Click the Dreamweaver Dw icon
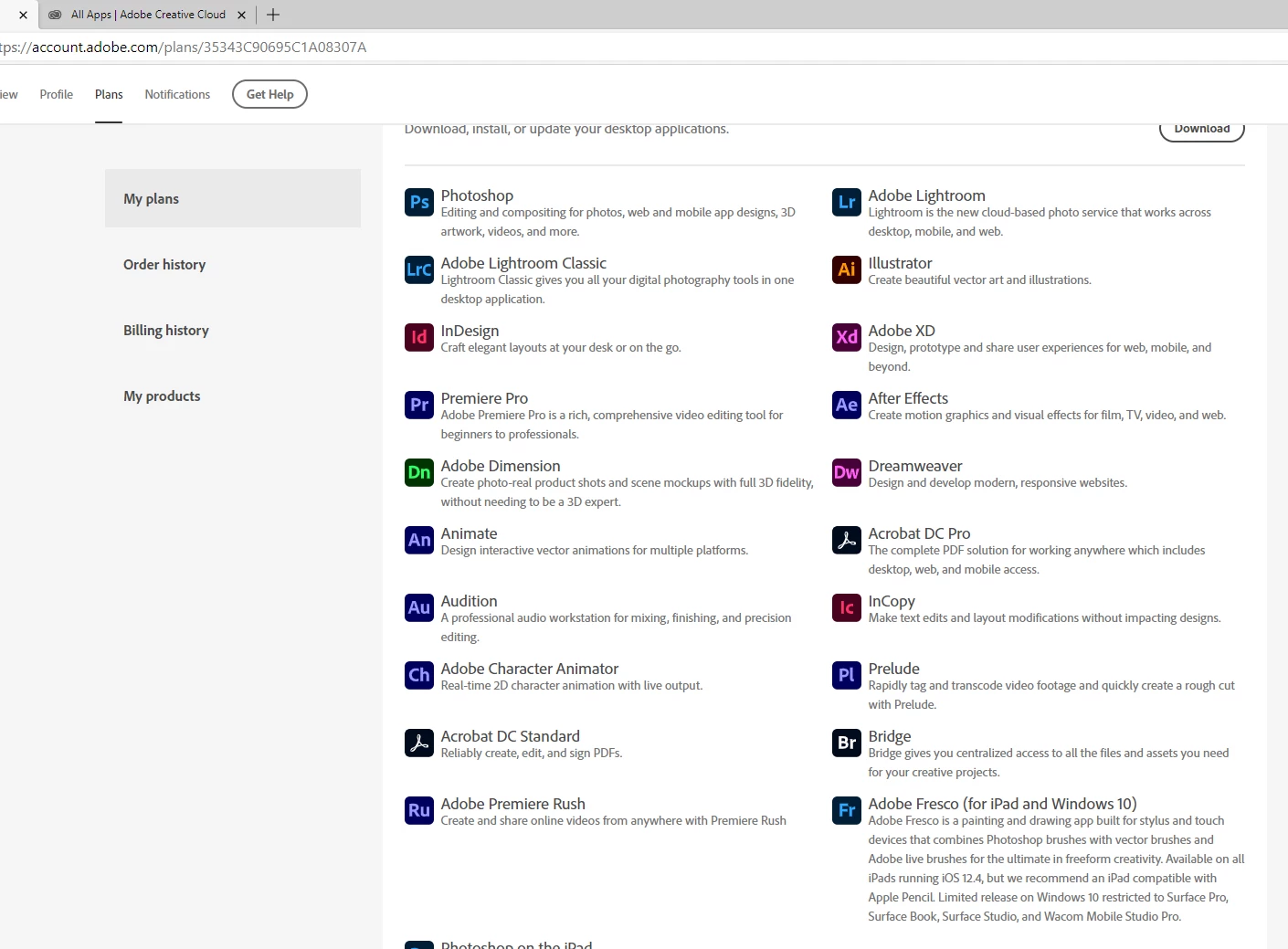The image size is (1288, 949). (847, 472)
